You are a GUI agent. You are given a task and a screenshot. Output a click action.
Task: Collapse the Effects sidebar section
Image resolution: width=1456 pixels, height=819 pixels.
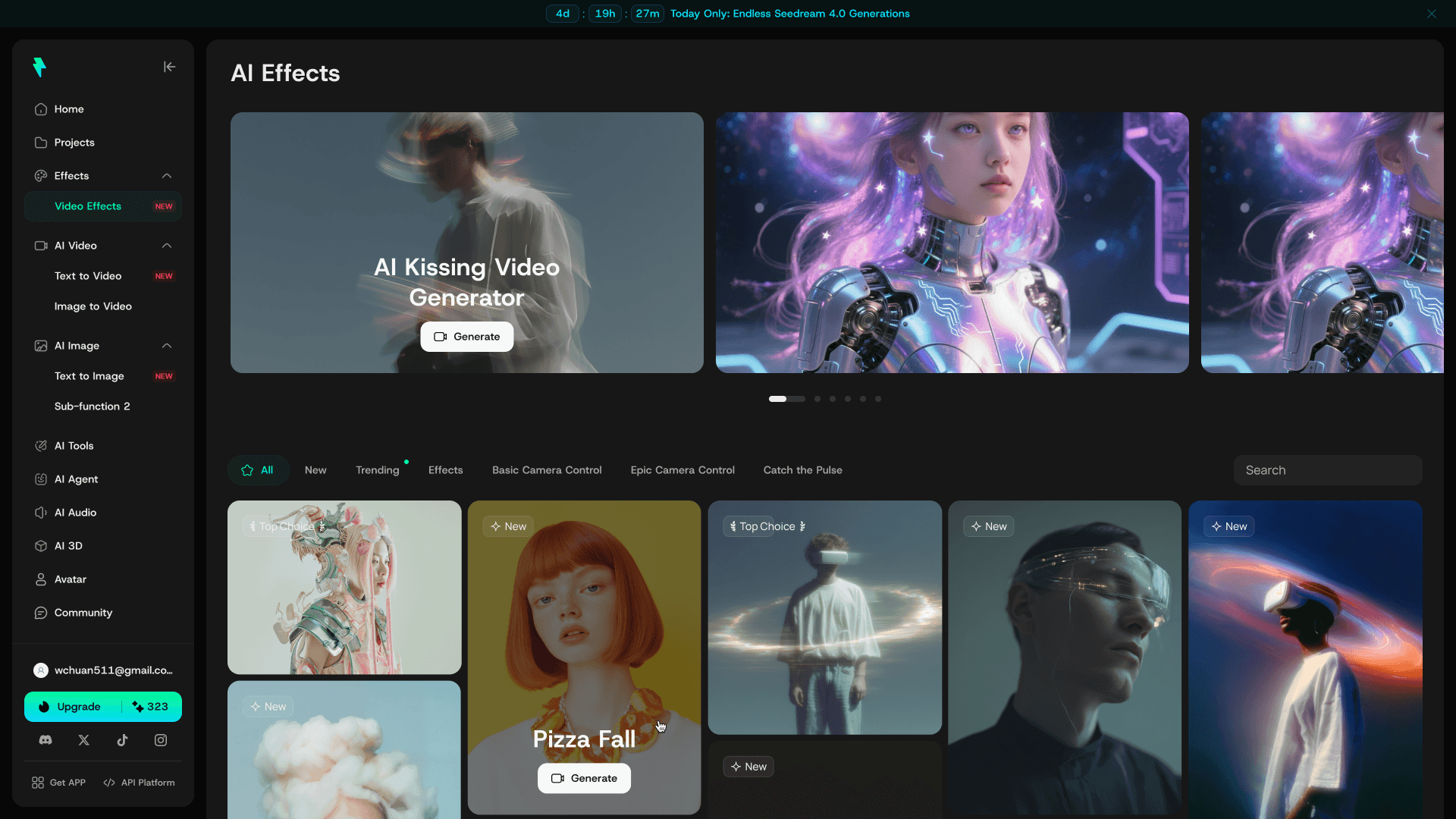(167, 176)
